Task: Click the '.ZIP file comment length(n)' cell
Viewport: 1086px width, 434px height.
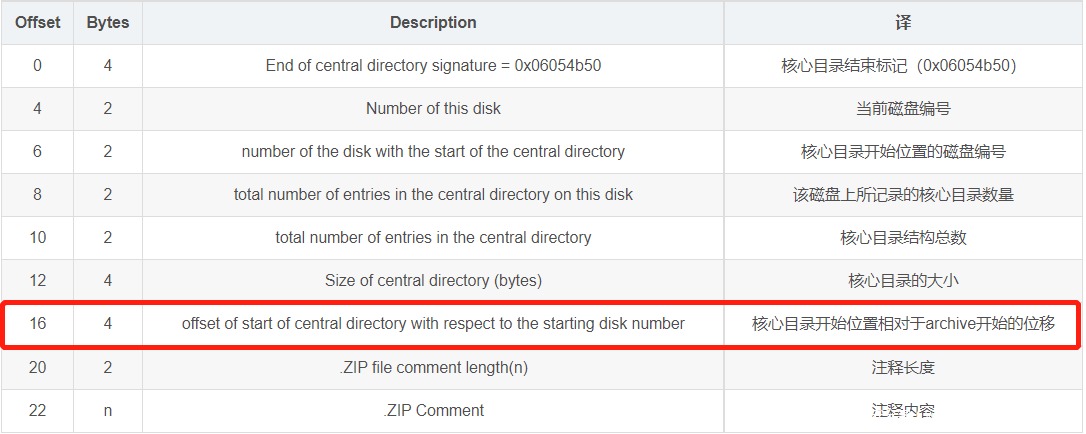Action: click(433, 367)
